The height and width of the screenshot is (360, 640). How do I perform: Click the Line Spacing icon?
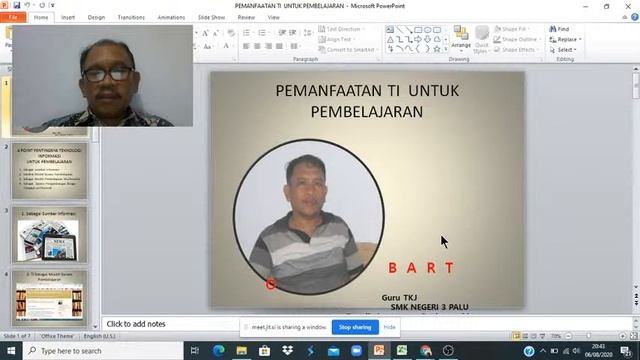(x=308, y=33)
